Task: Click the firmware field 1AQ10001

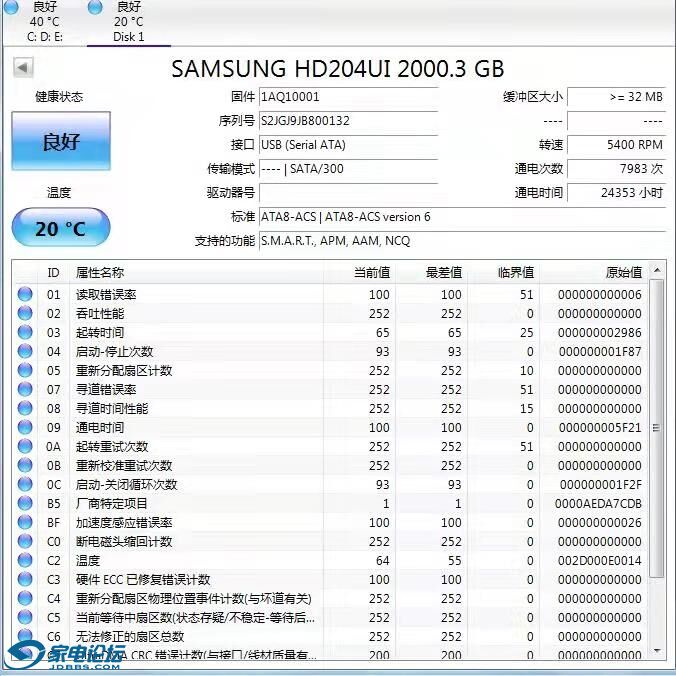Action: [x=348, y=97]
